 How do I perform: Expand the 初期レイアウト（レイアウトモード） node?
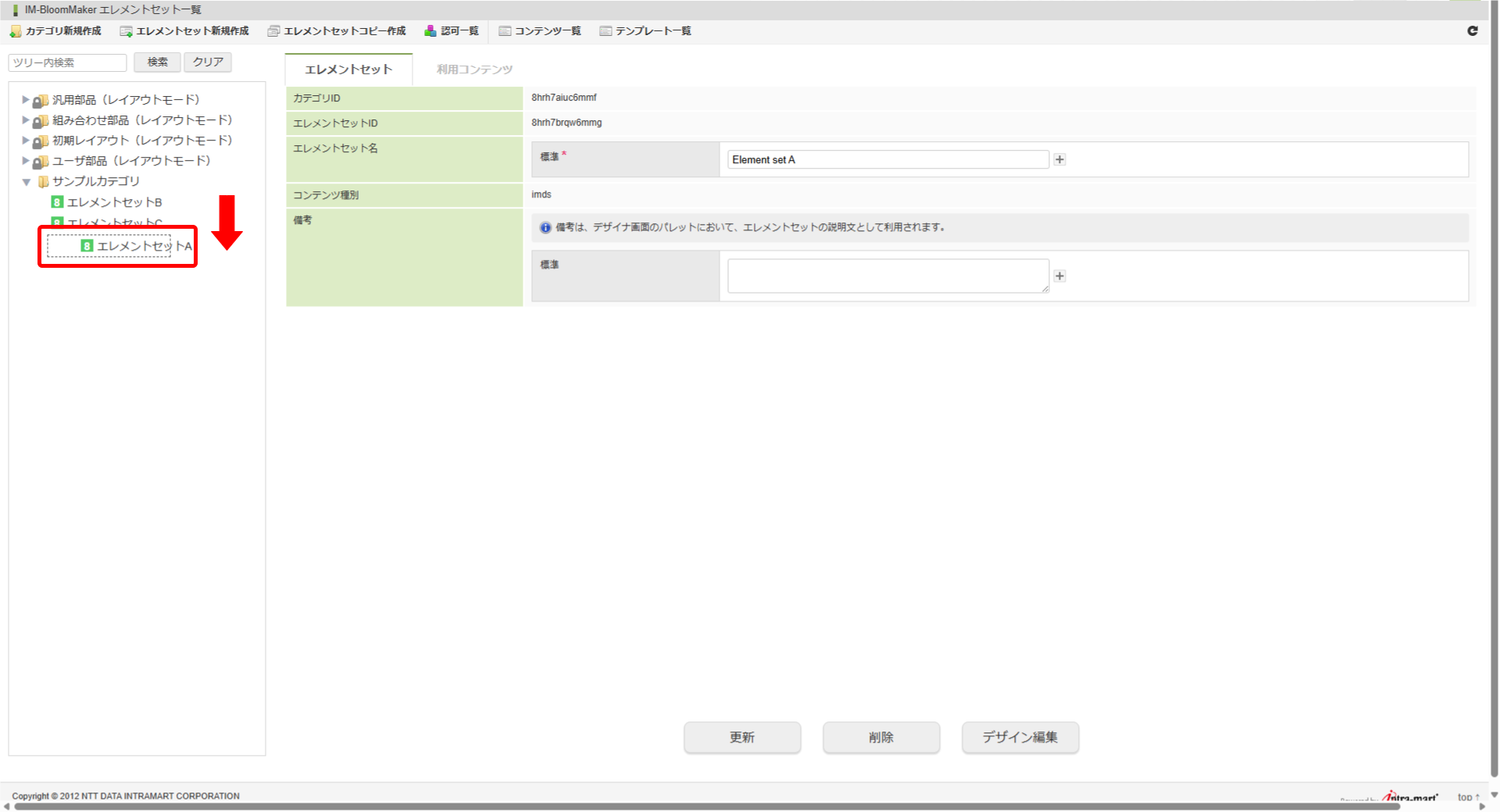[25, 141]
